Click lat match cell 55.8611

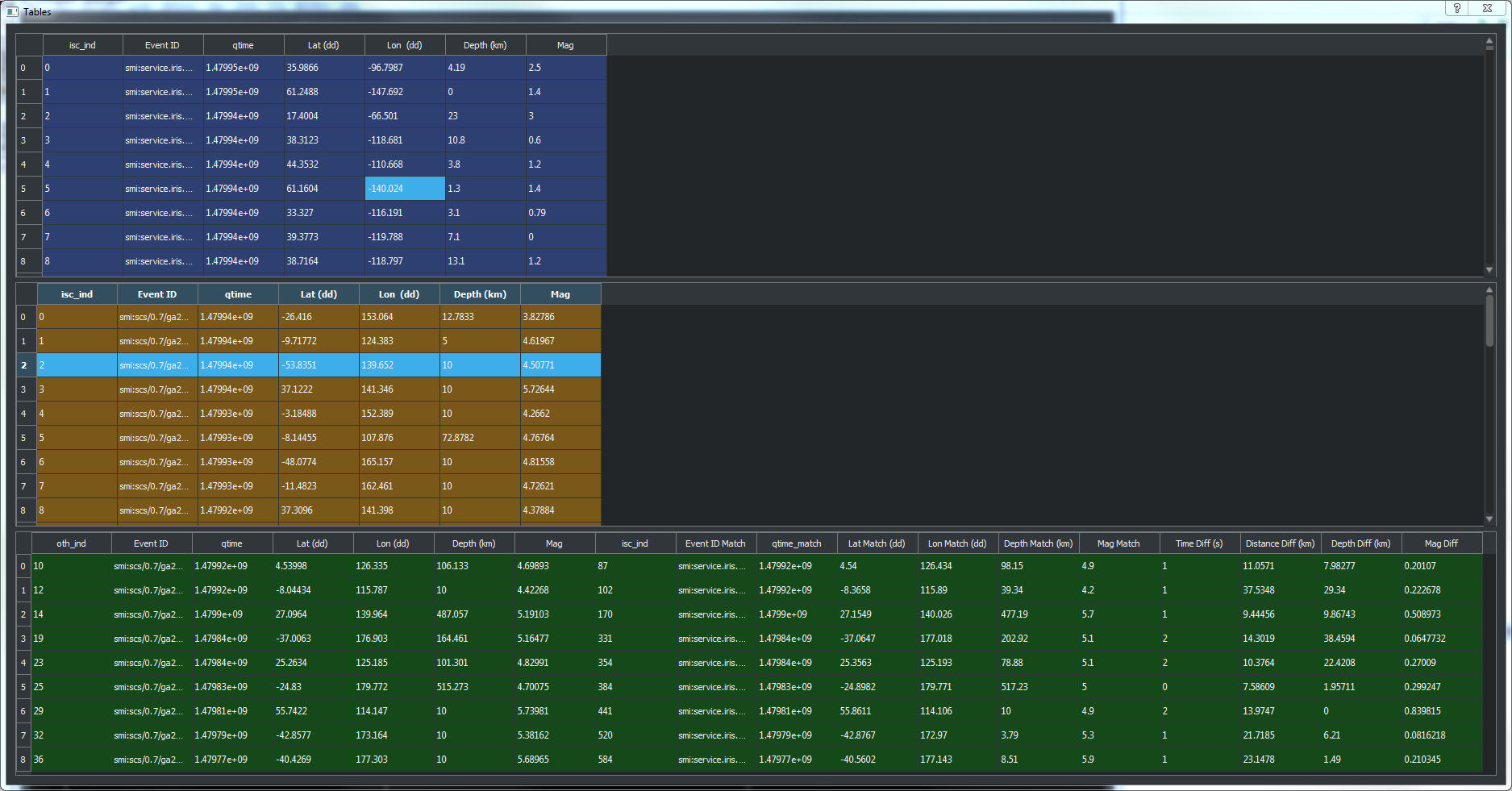click(877, 711)
